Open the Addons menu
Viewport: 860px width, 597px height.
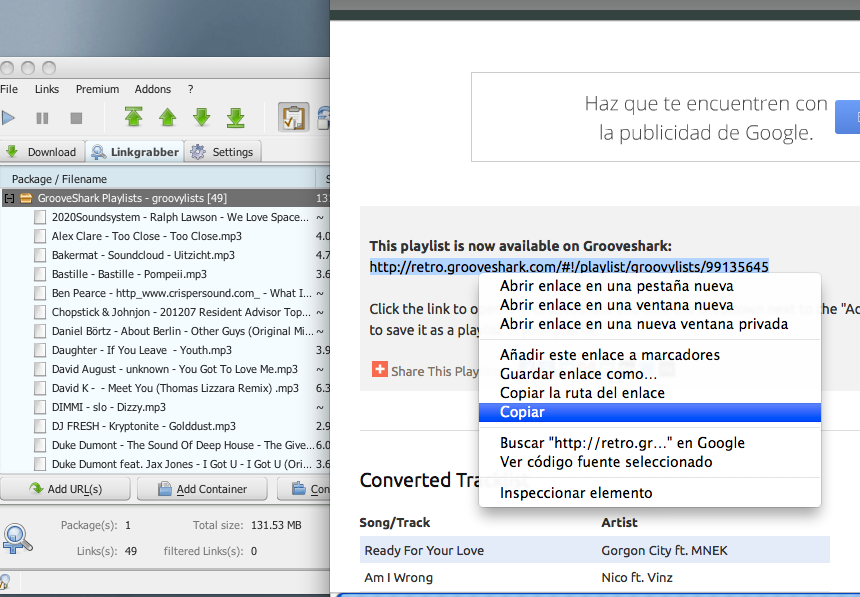(x=153, y=89)
